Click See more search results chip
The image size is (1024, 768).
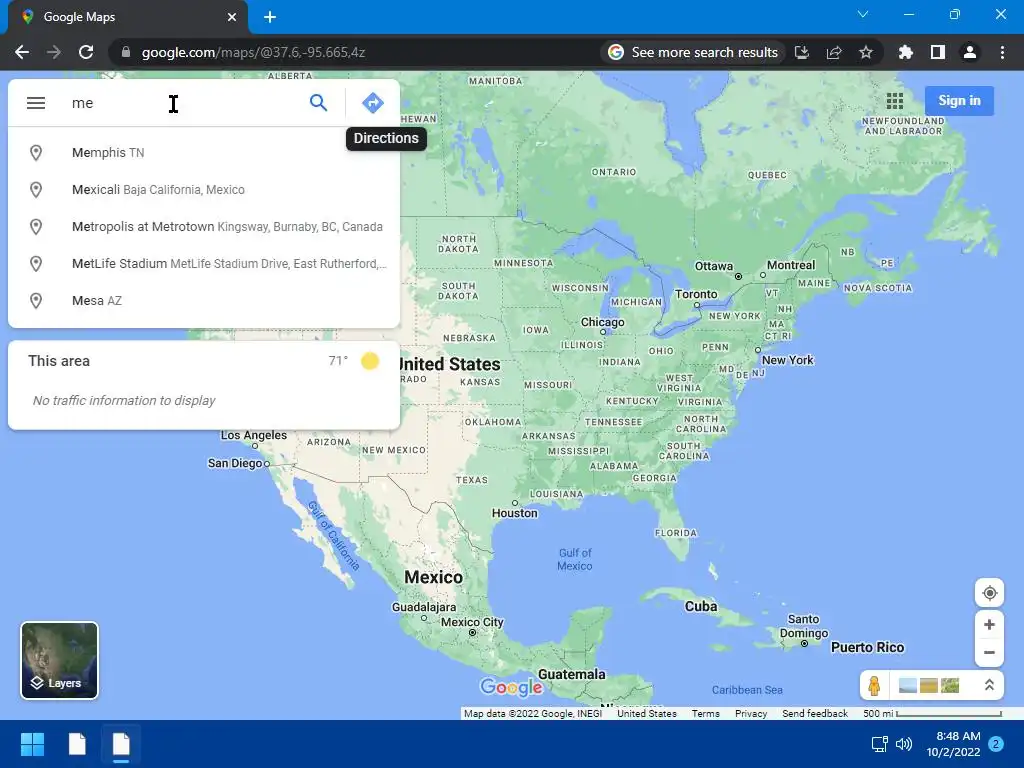(693, 52)
